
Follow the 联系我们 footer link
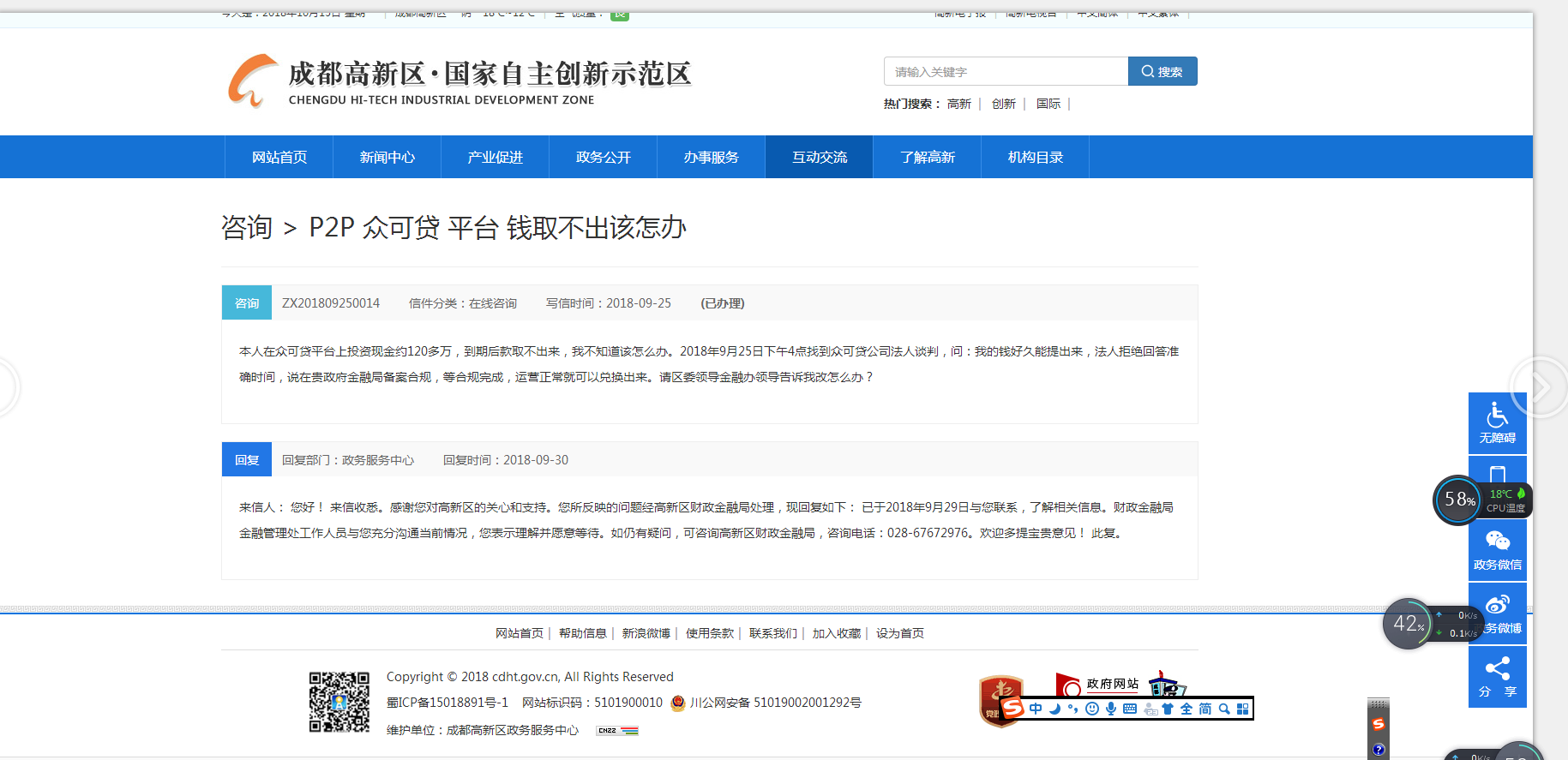772,633
